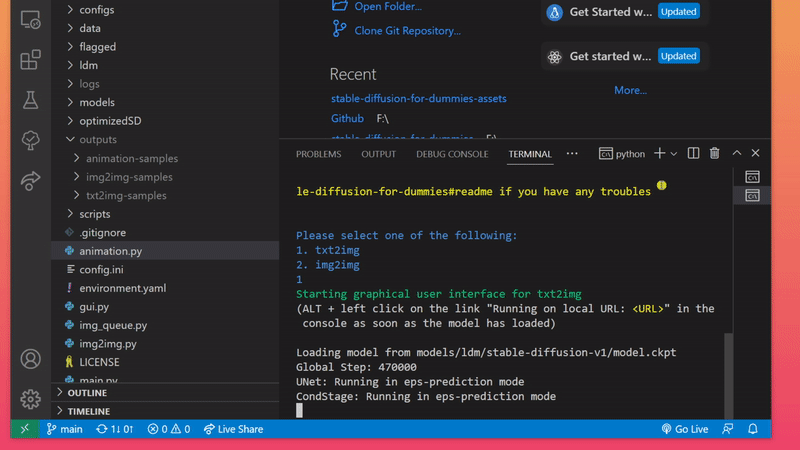800x450 pixels.
Task: Open first Get Started walkthrough card
Action: click(x=623, y=12)
